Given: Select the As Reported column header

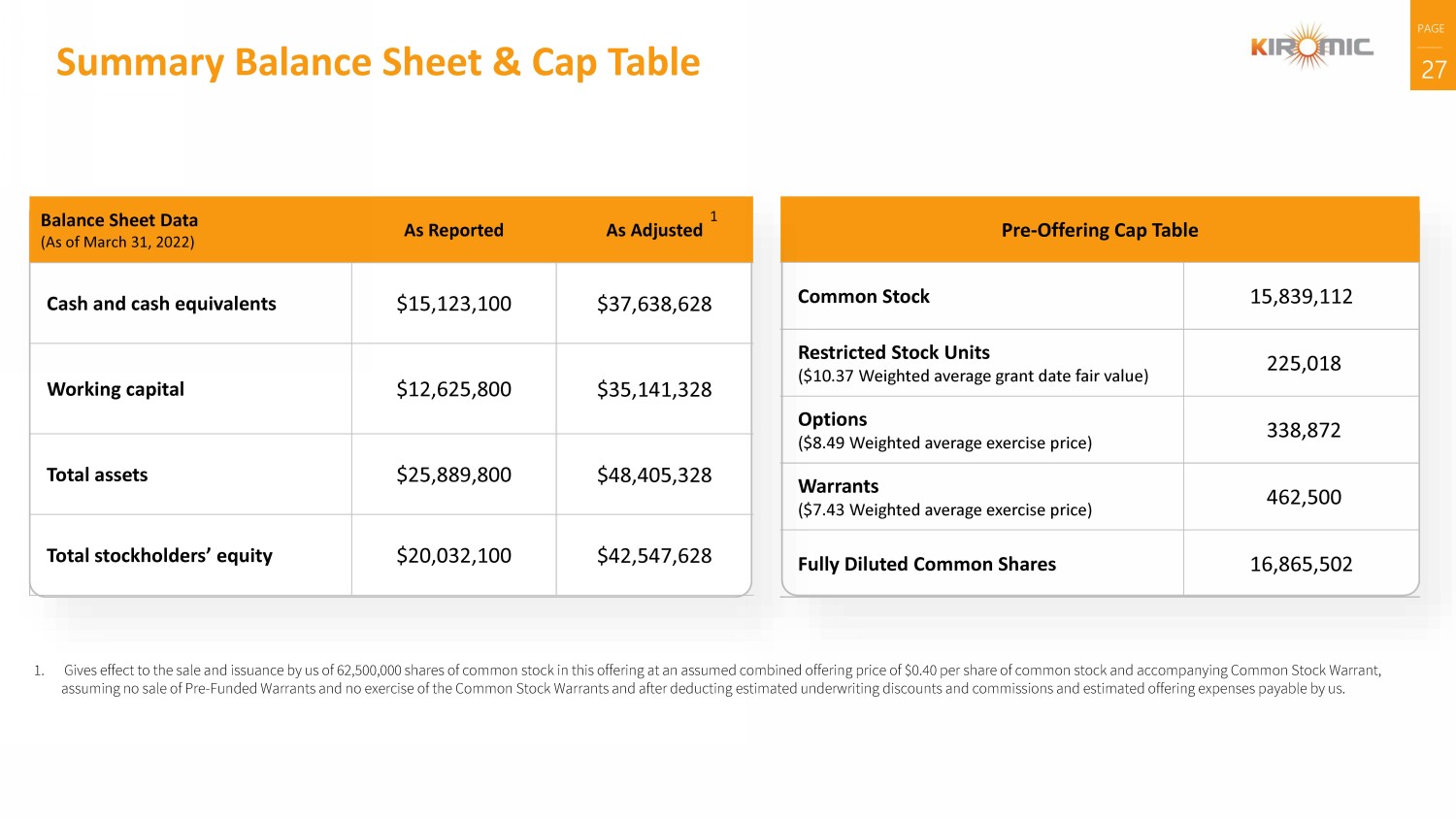Looking at the screenshot, I should coord(453,230).
